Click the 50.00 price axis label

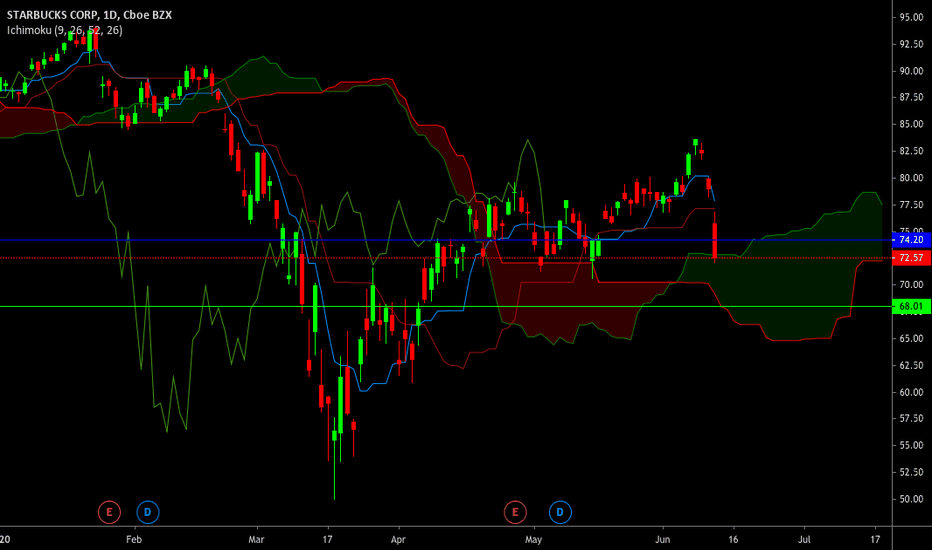911,499
